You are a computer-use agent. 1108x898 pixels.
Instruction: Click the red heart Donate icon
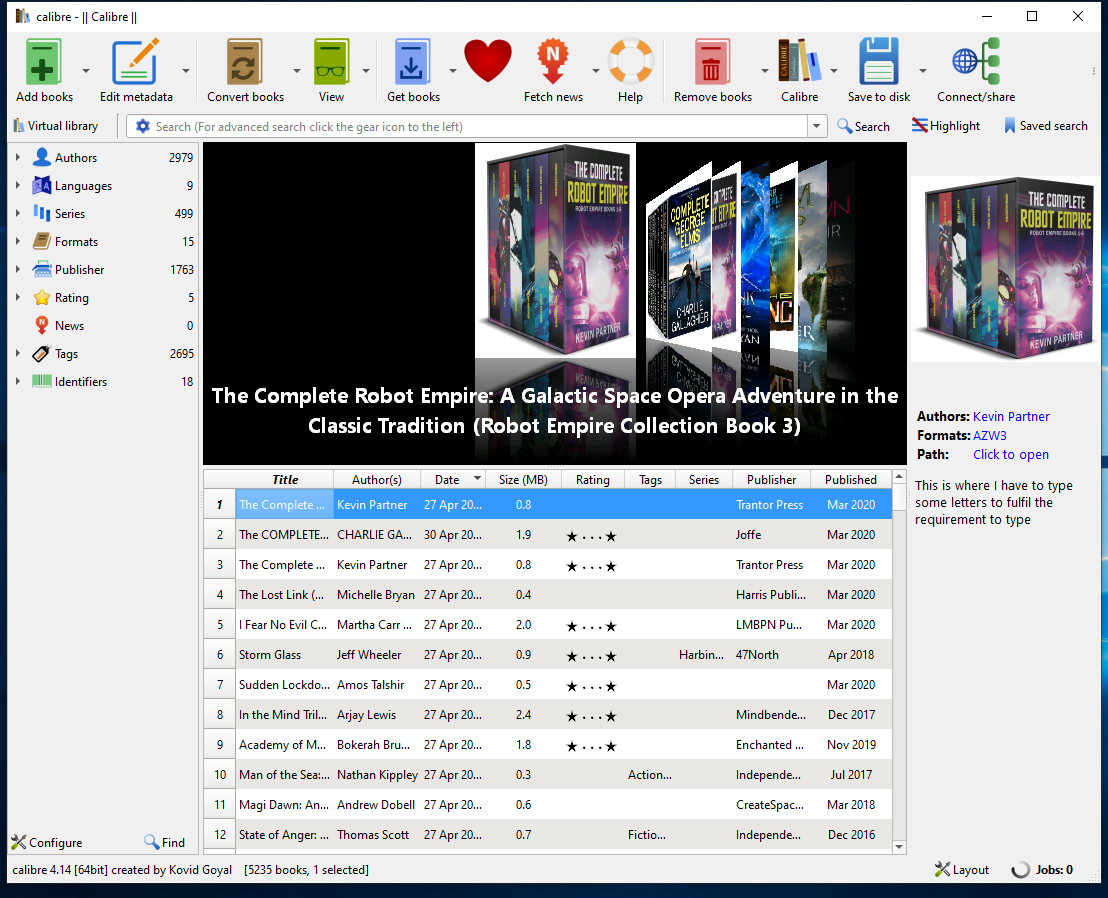click(488, 61)
